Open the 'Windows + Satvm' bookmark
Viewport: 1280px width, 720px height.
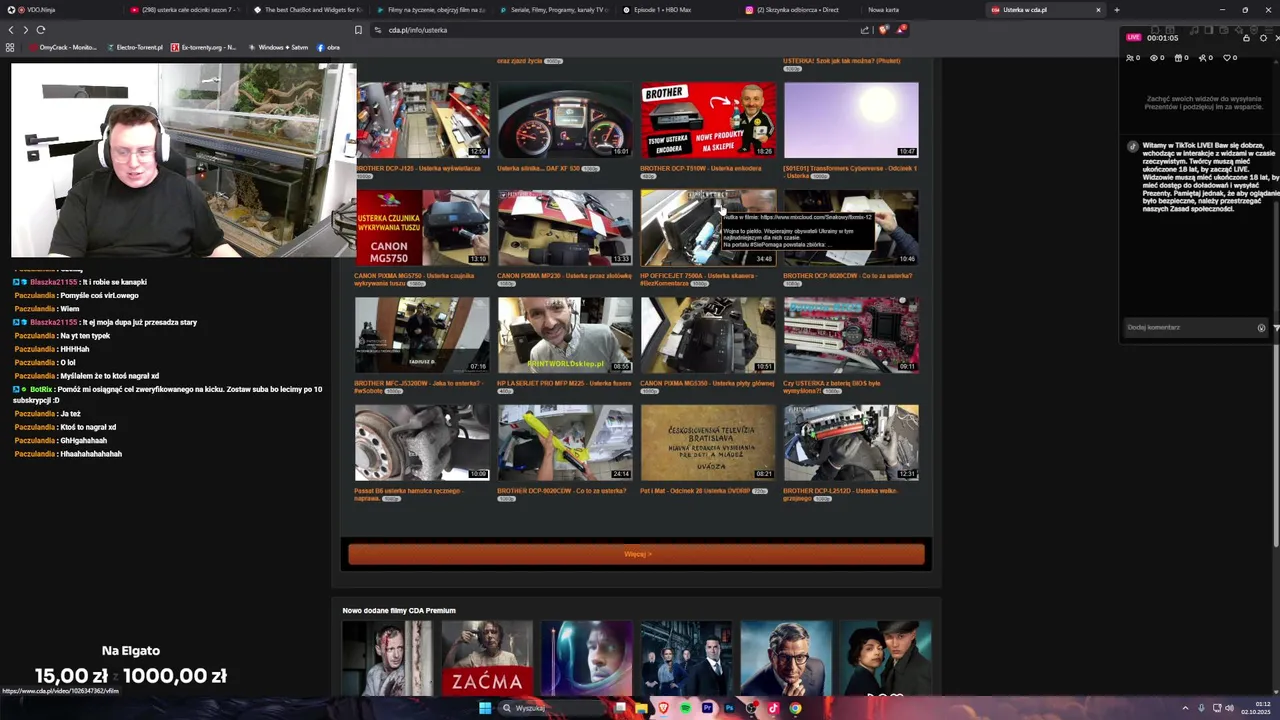click(x=278, y=47)
